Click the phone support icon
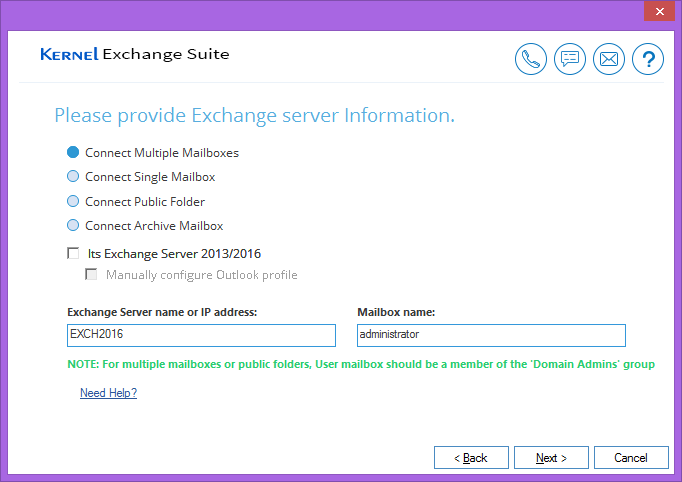The width and height of the screenshot is (682, 482). tap(531, 59)
